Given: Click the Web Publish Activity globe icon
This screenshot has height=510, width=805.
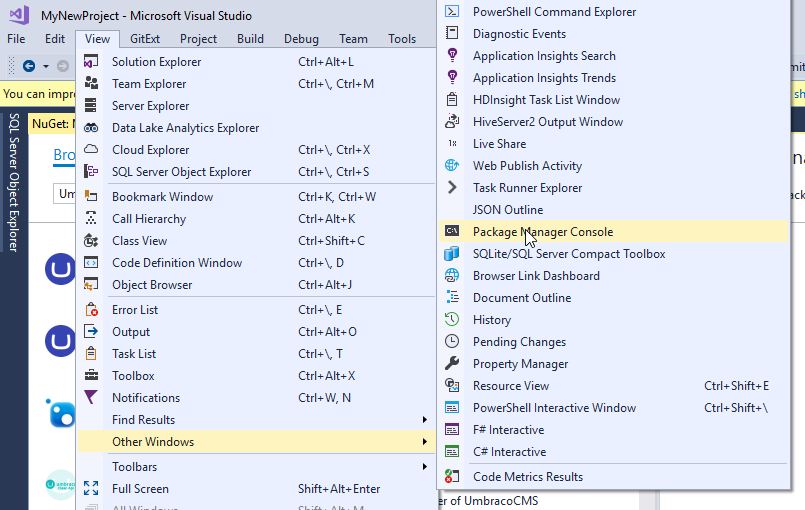Looking at the screenshot, I should coord(452,165).
